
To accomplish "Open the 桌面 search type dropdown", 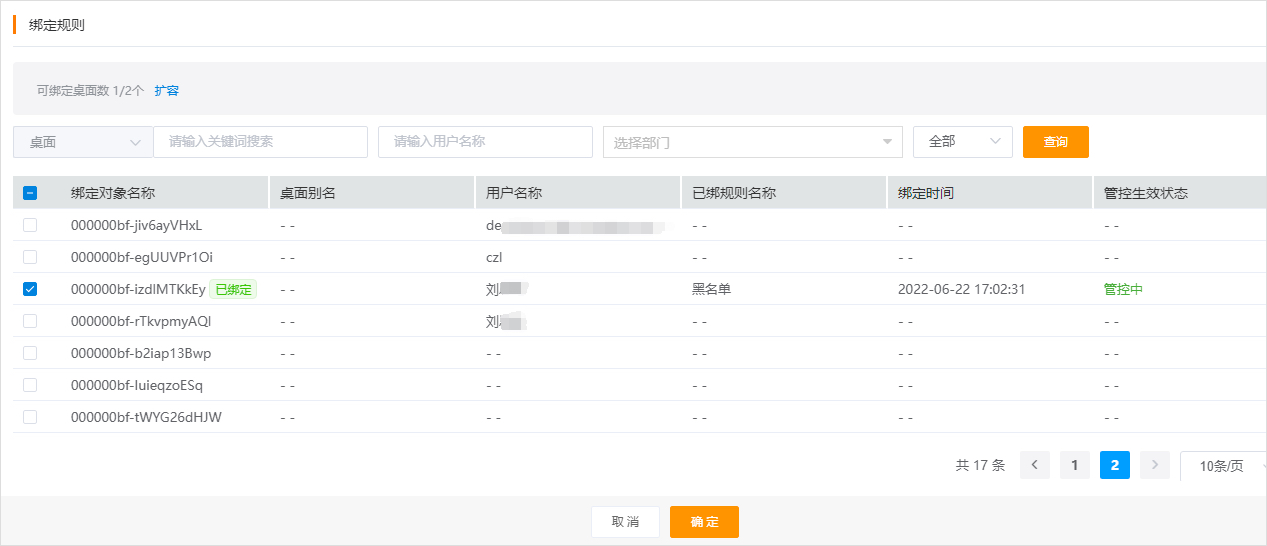I will pyautogui.click(x=83, y=142).
